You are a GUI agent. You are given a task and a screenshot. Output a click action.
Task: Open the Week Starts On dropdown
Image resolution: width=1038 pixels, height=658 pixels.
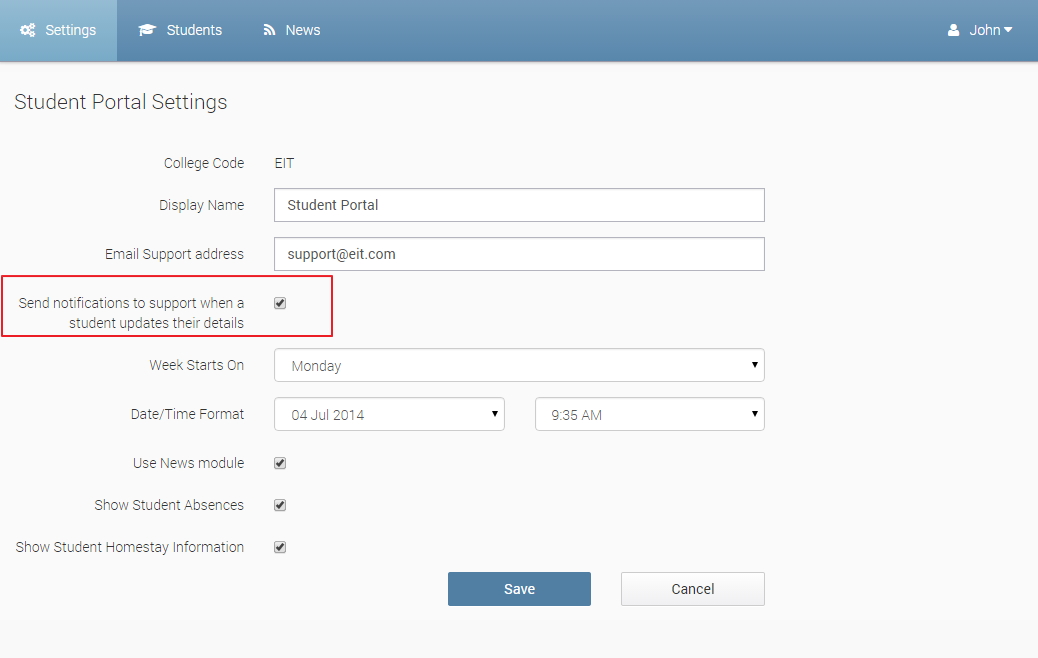click(519, 365)
